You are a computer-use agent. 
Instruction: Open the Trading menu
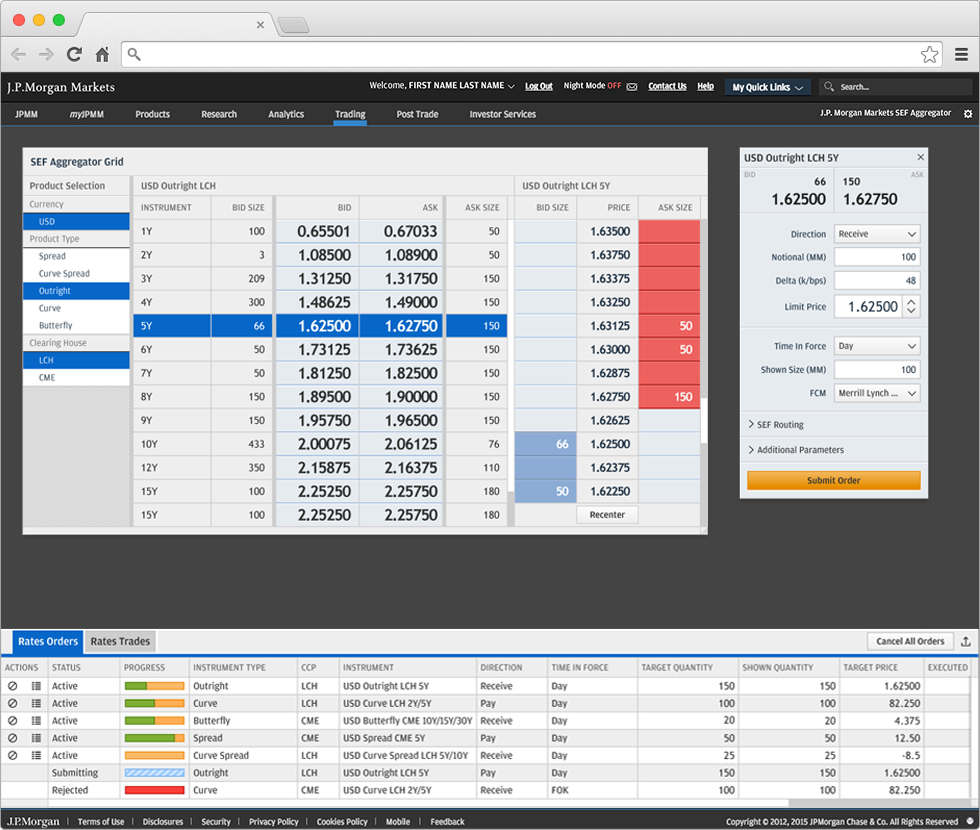(x=350, y=114)
